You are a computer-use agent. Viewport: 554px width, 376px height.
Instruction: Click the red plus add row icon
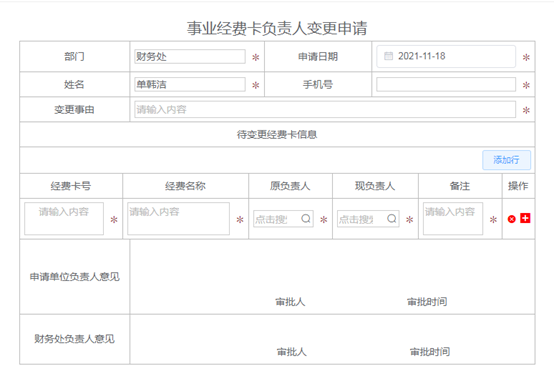click(x=525, y=218)
